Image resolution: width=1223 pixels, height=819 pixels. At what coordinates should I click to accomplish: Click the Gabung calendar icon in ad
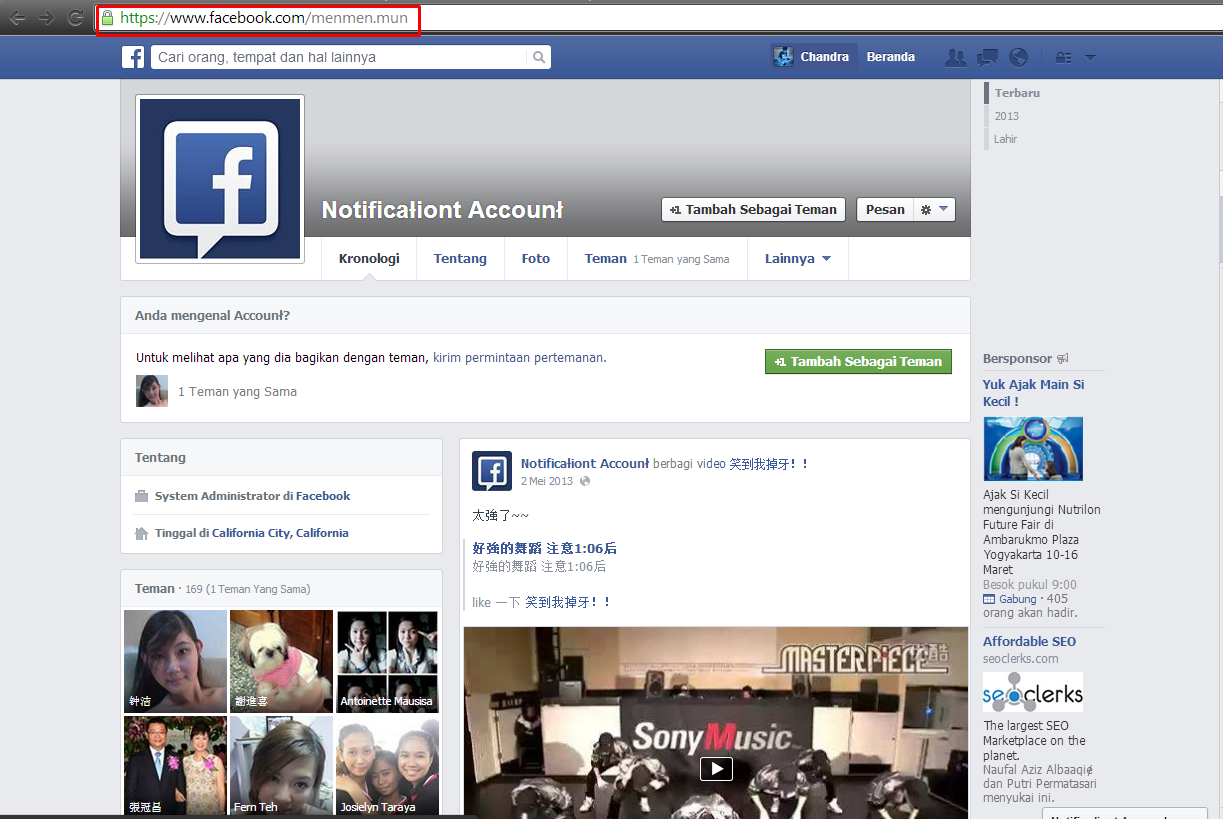tap(989, 599)
